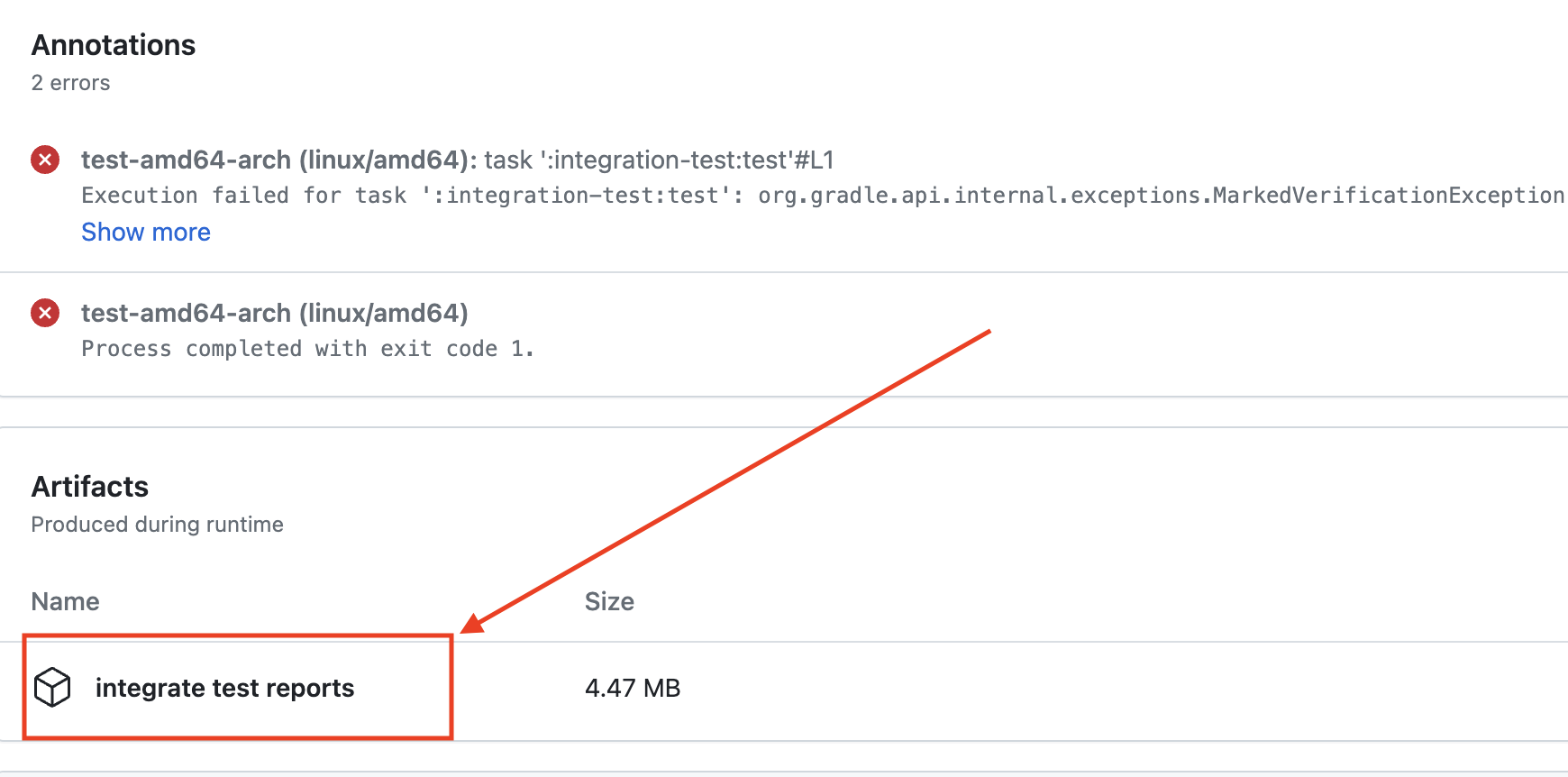Click 'Process completed with exit code 1' message

pyautogui.click(x=307, y=349)
